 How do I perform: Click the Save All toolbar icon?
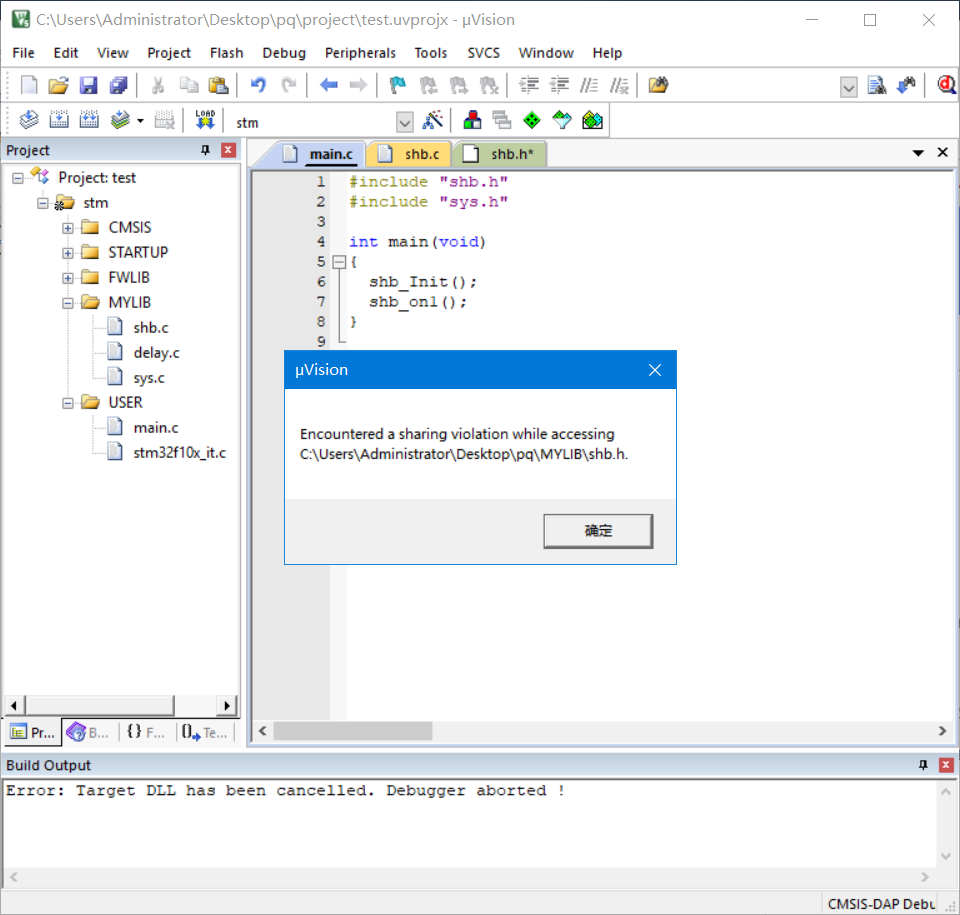[118, 85]
